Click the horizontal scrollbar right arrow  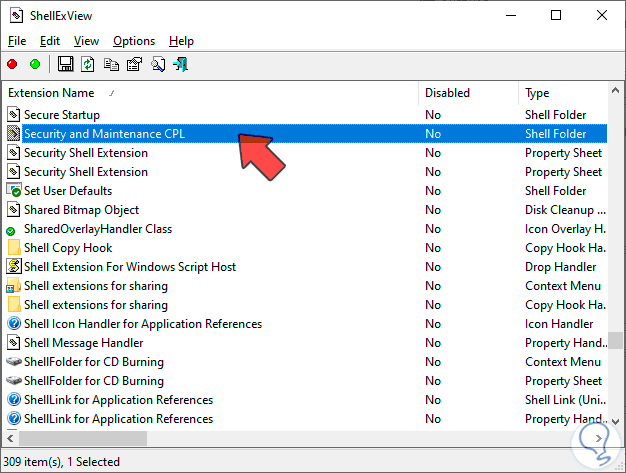(x=601, y=438)
